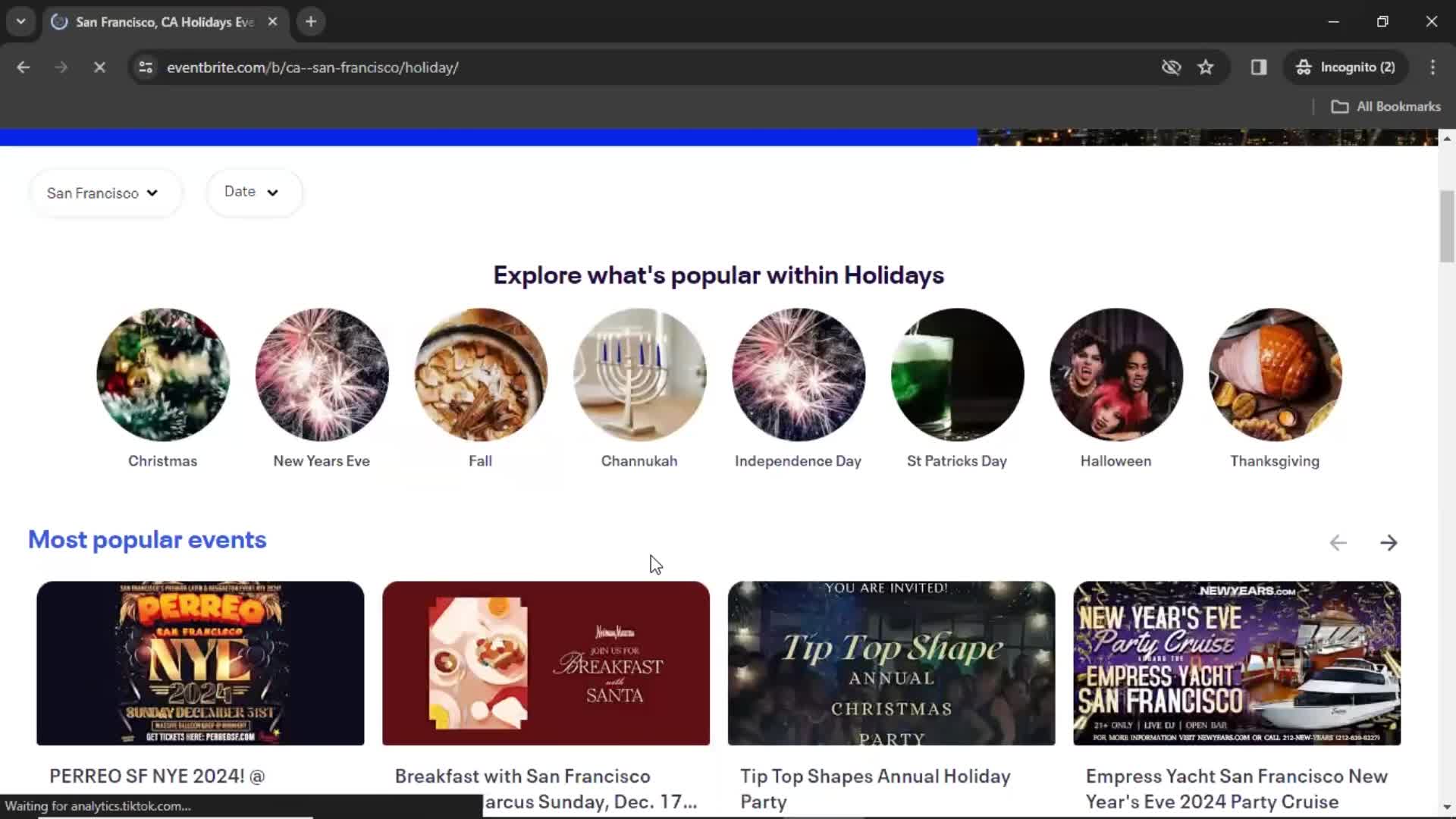Select the New Years Eve fireworks image
This screenshot has height=819, width=1456.
point(322,375)
